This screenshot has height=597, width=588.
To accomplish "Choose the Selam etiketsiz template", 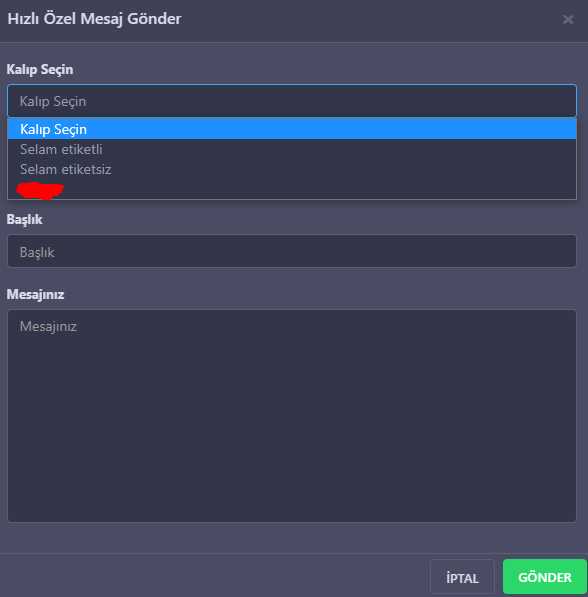I will 292,169.
